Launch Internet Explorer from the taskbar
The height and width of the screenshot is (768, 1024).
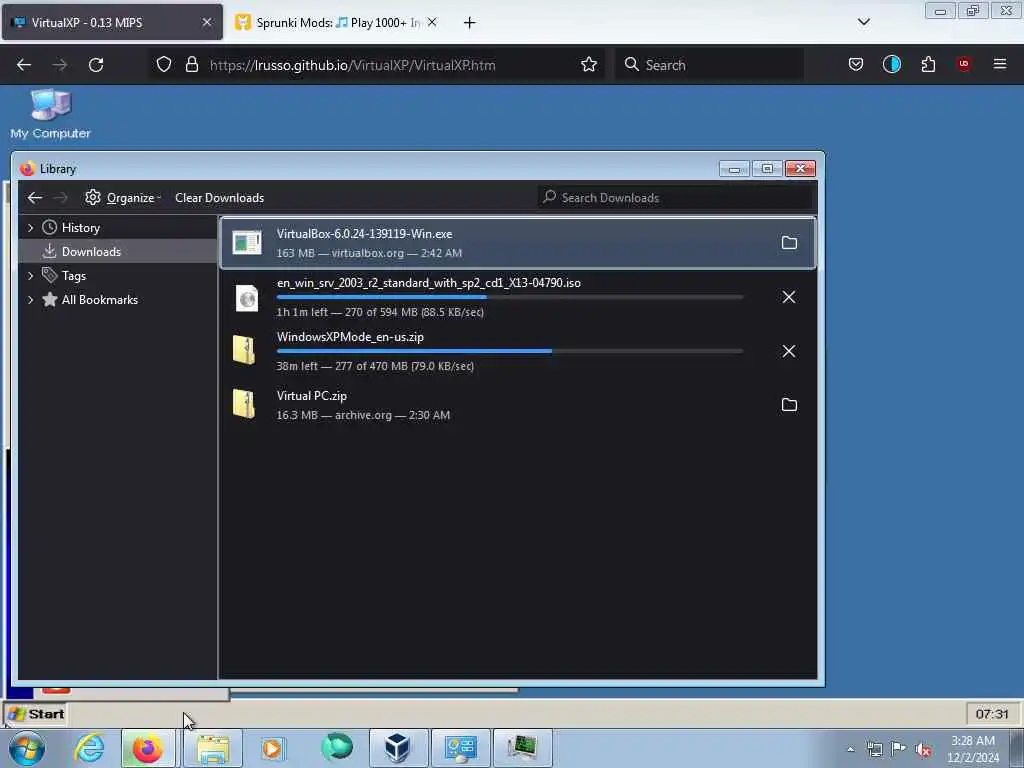(89, 748)
